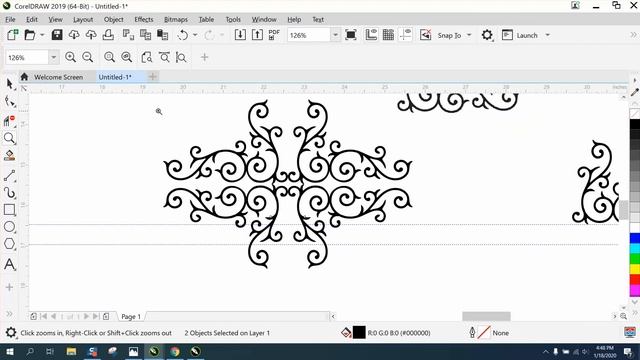Select the Pick tool

[x=9, y=84]
